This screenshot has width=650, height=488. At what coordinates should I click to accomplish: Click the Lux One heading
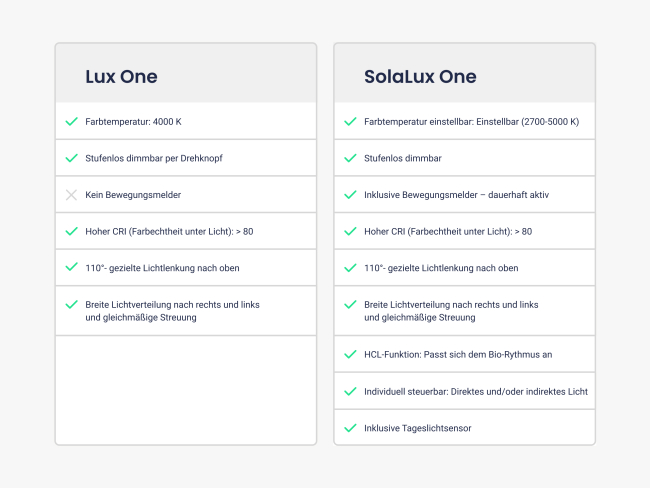coord(121,77)
